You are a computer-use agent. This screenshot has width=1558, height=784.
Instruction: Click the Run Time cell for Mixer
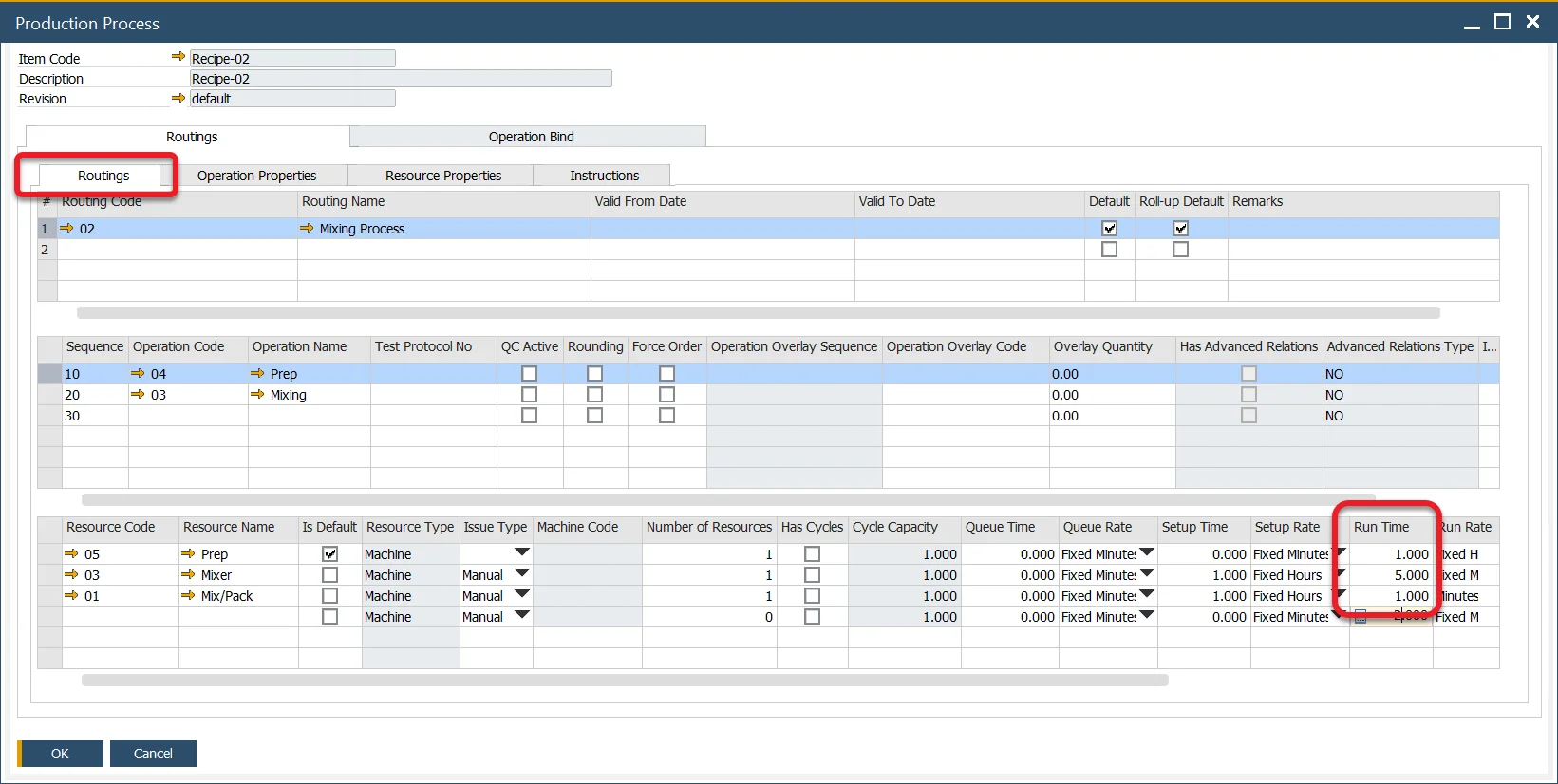tap(1391, 575)
